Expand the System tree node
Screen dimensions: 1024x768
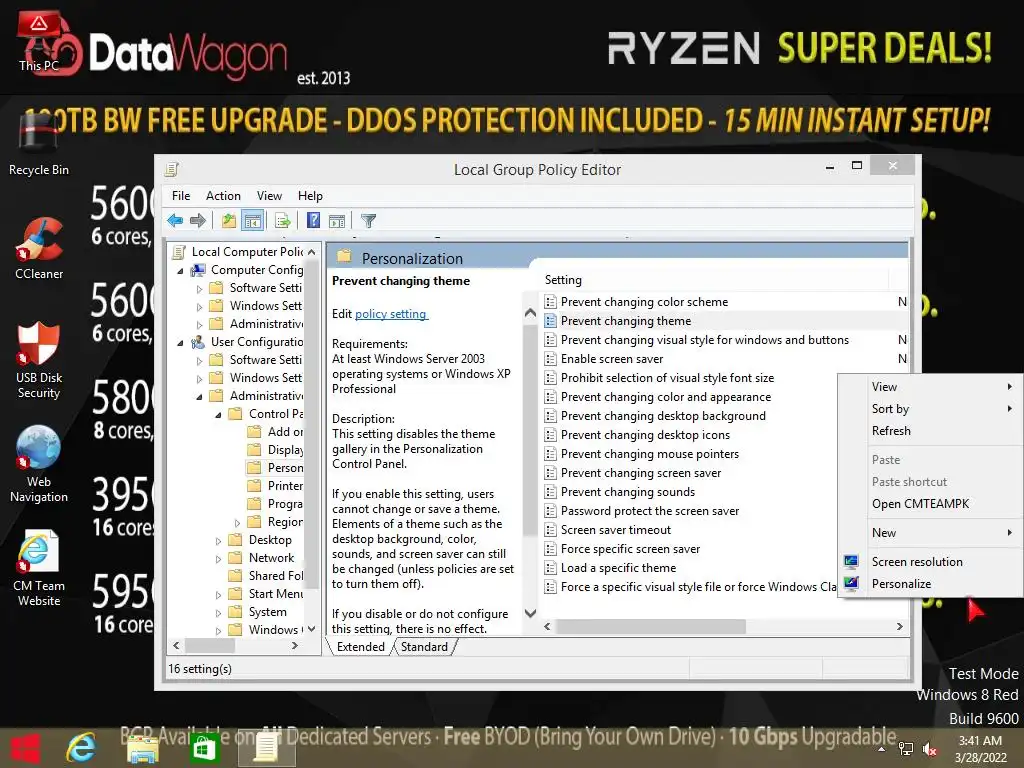pyautogui.click(x=219, y=613)
